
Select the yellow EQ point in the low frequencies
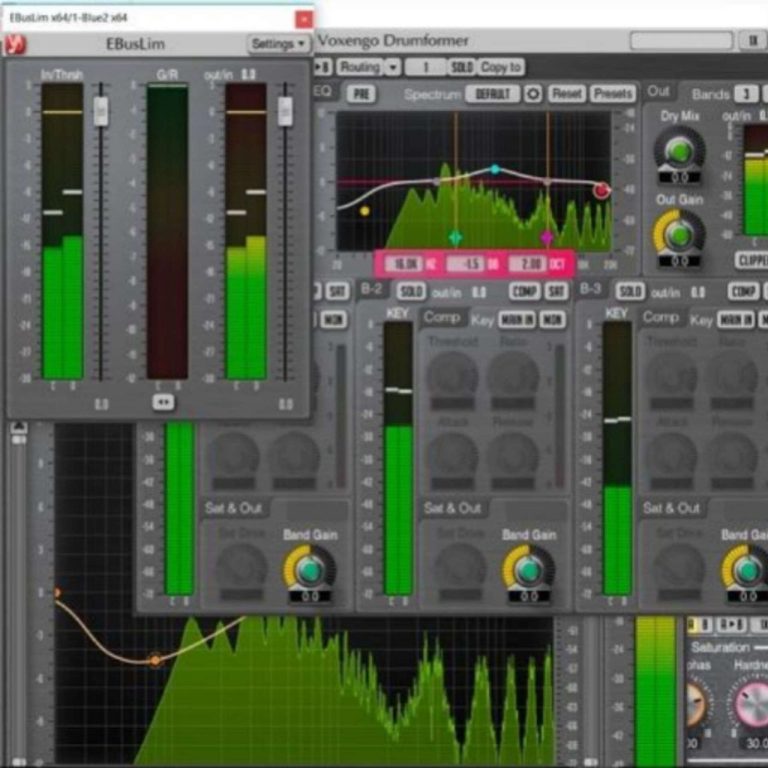click(x=364, y=211)
